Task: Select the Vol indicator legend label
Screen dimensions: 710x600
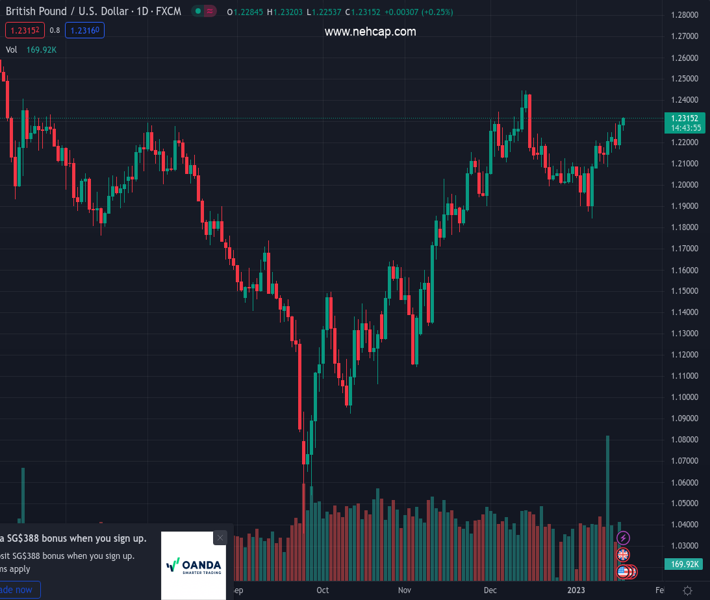Action: pos(12,49)
